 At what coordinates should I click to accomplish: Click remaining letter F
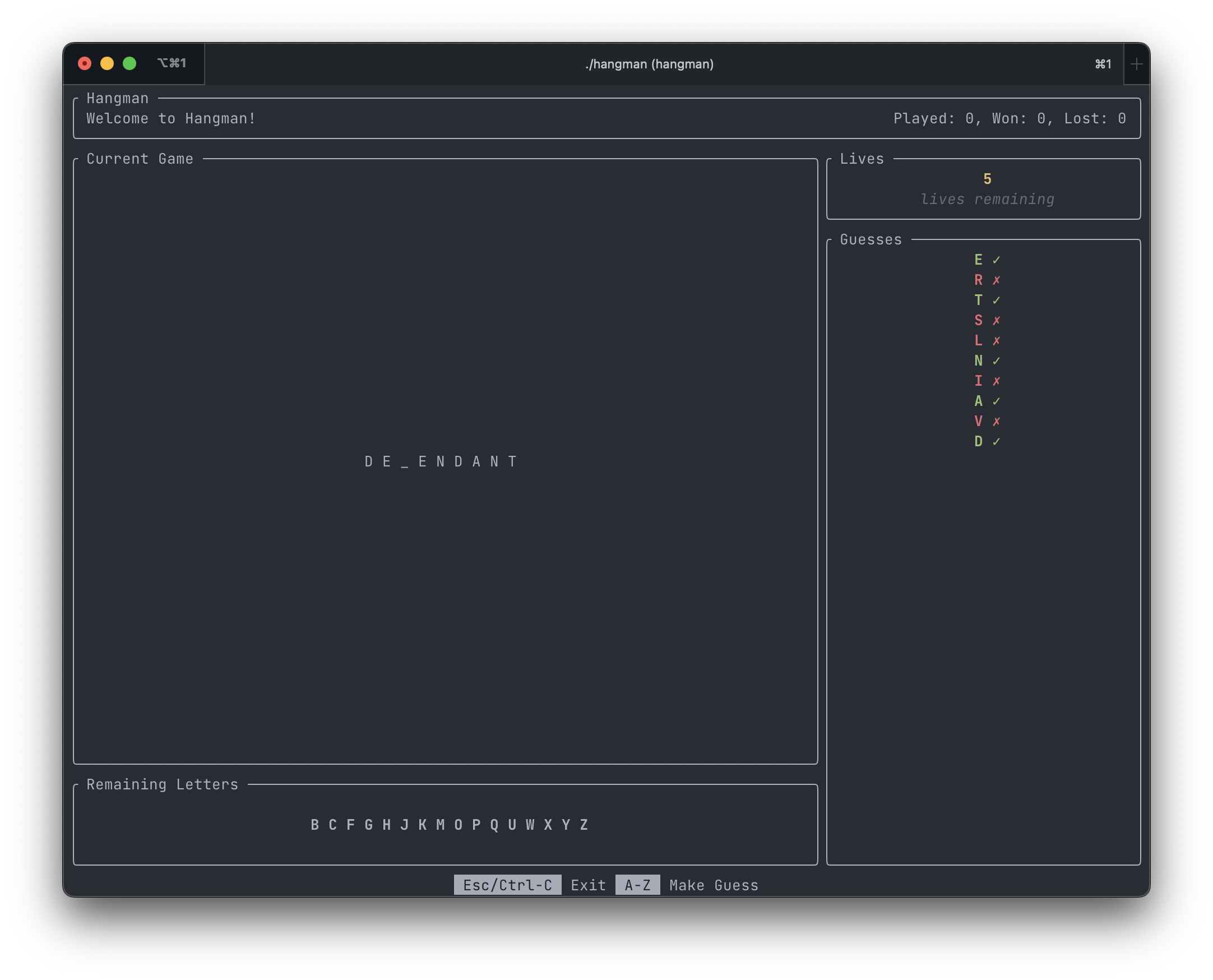(351, 825)
